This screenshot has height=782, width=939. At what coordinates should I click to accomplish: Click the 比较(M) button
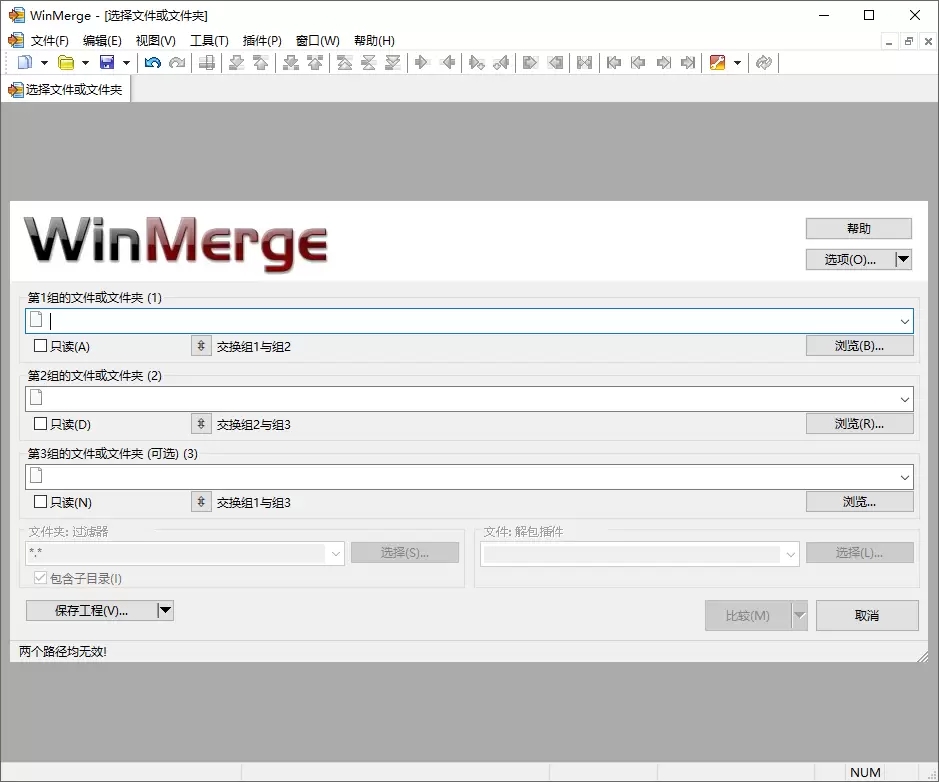(747, 615)
